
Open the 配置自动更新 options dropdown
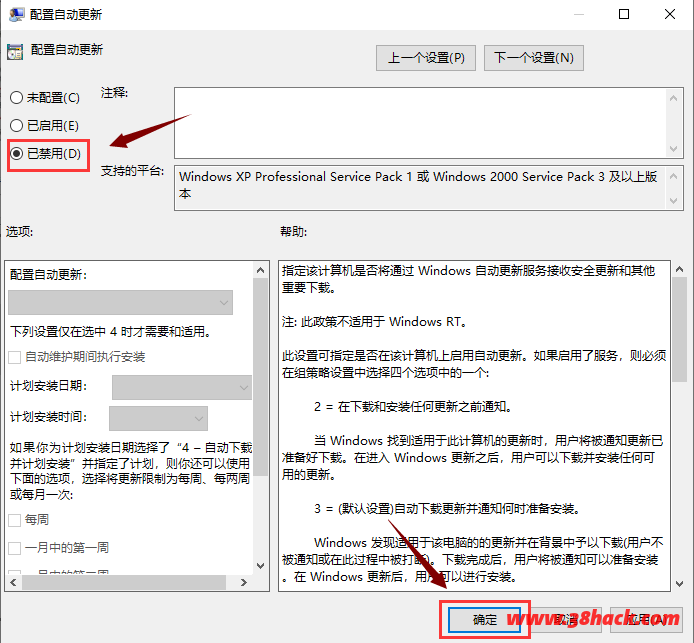pos(120,302)
